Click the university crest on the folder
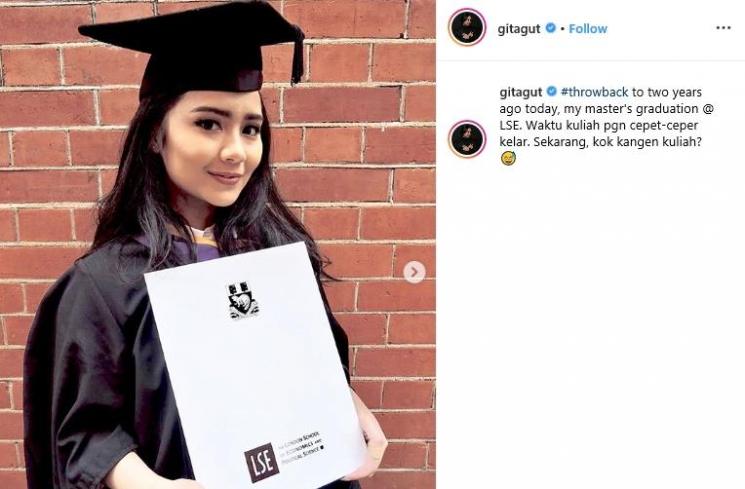The image size is (745, 489). point(243,300)
